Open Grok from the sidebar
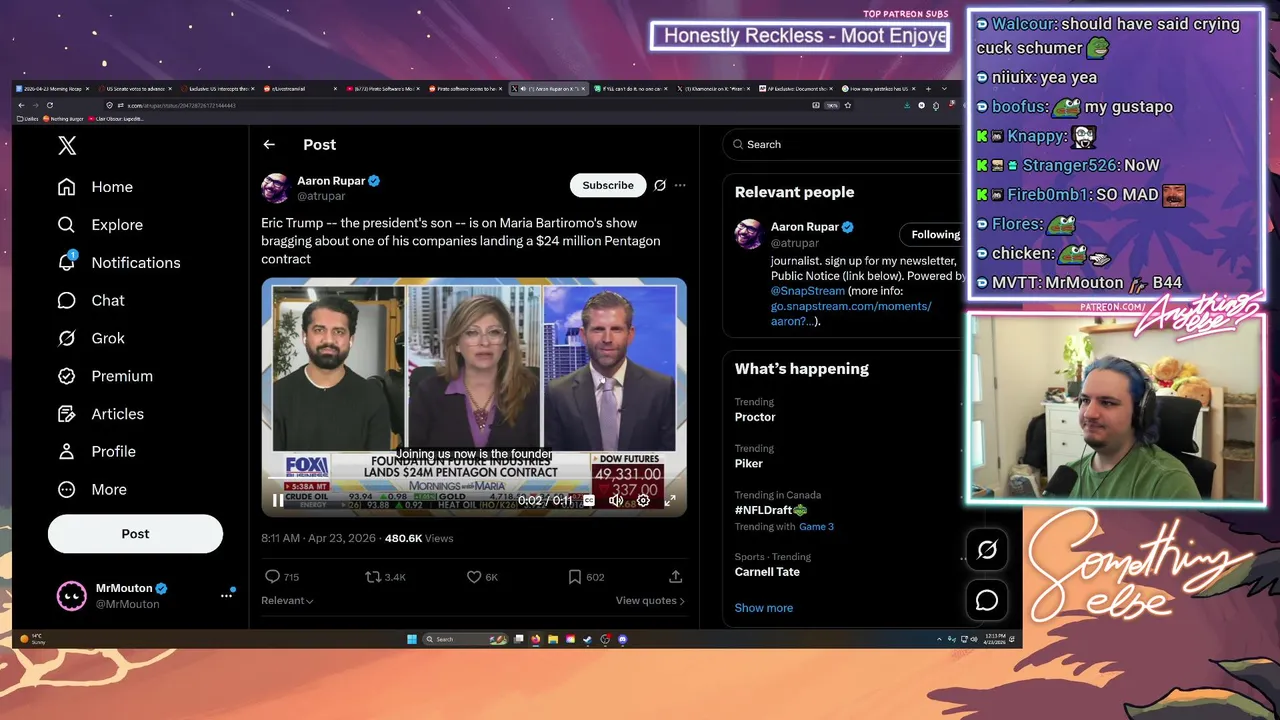This screenshot has width=1280, height=720. click(x=91, y=338)
